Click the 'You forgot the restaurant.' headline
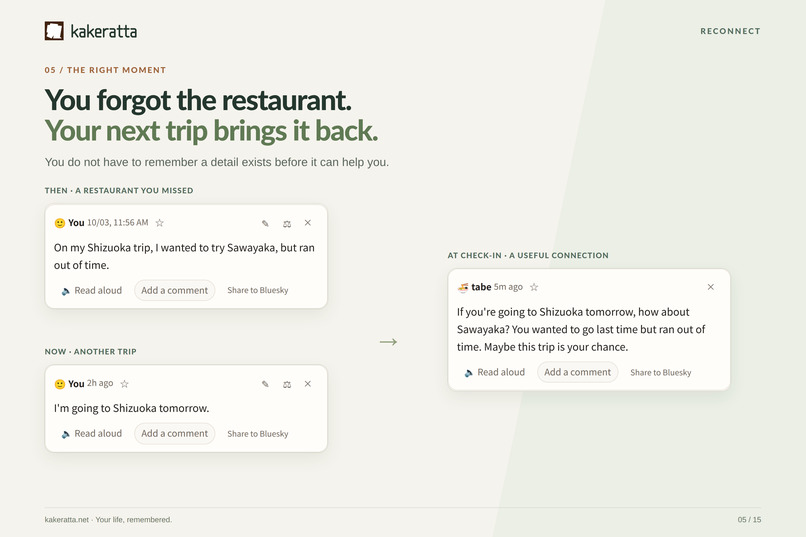The height and width of the screenshot is (537, 806). 198,100
